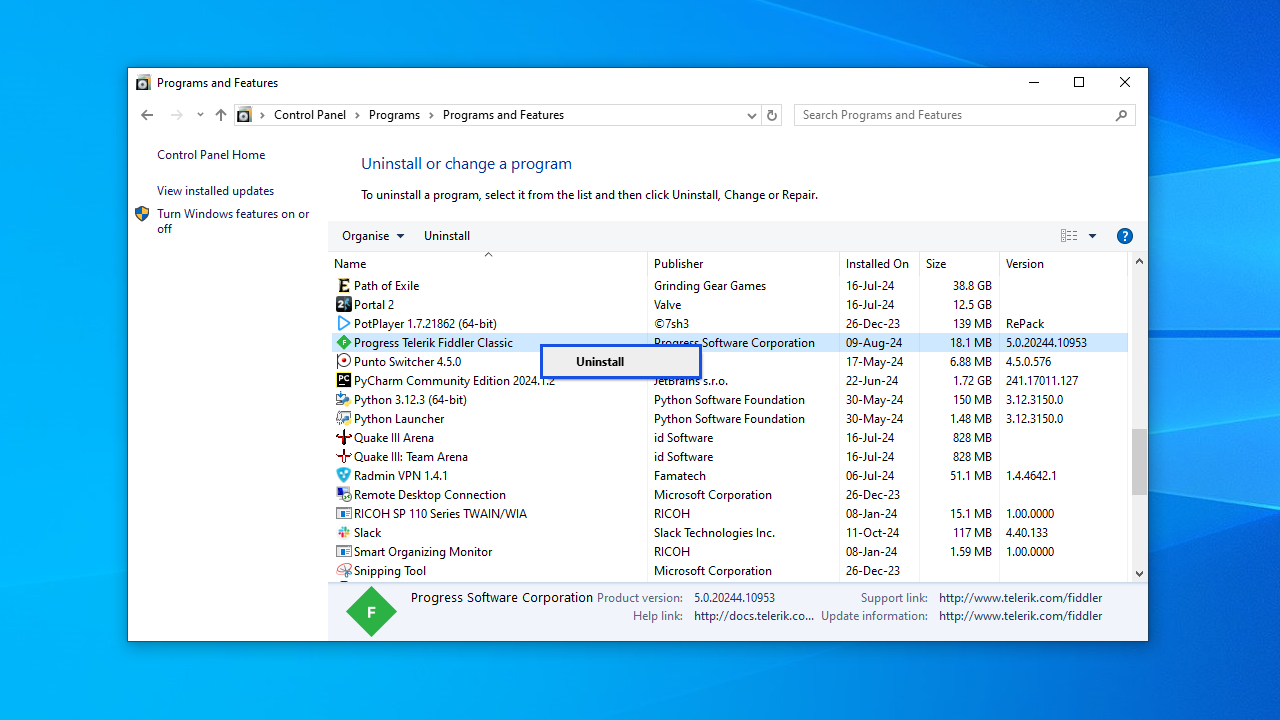
Task: Select the Portal 2 entry
Action: pos(729,305)
